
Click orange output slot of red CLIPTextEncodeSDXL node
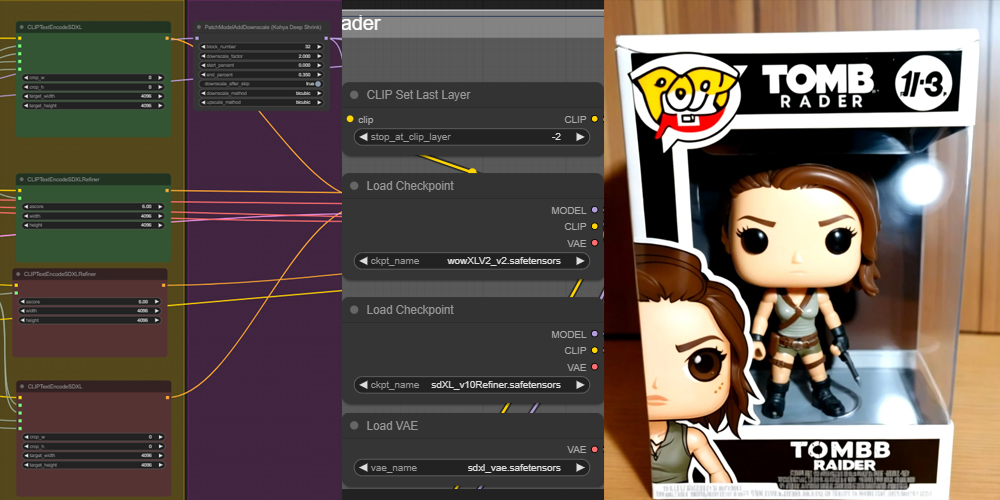tap(167, 397)
